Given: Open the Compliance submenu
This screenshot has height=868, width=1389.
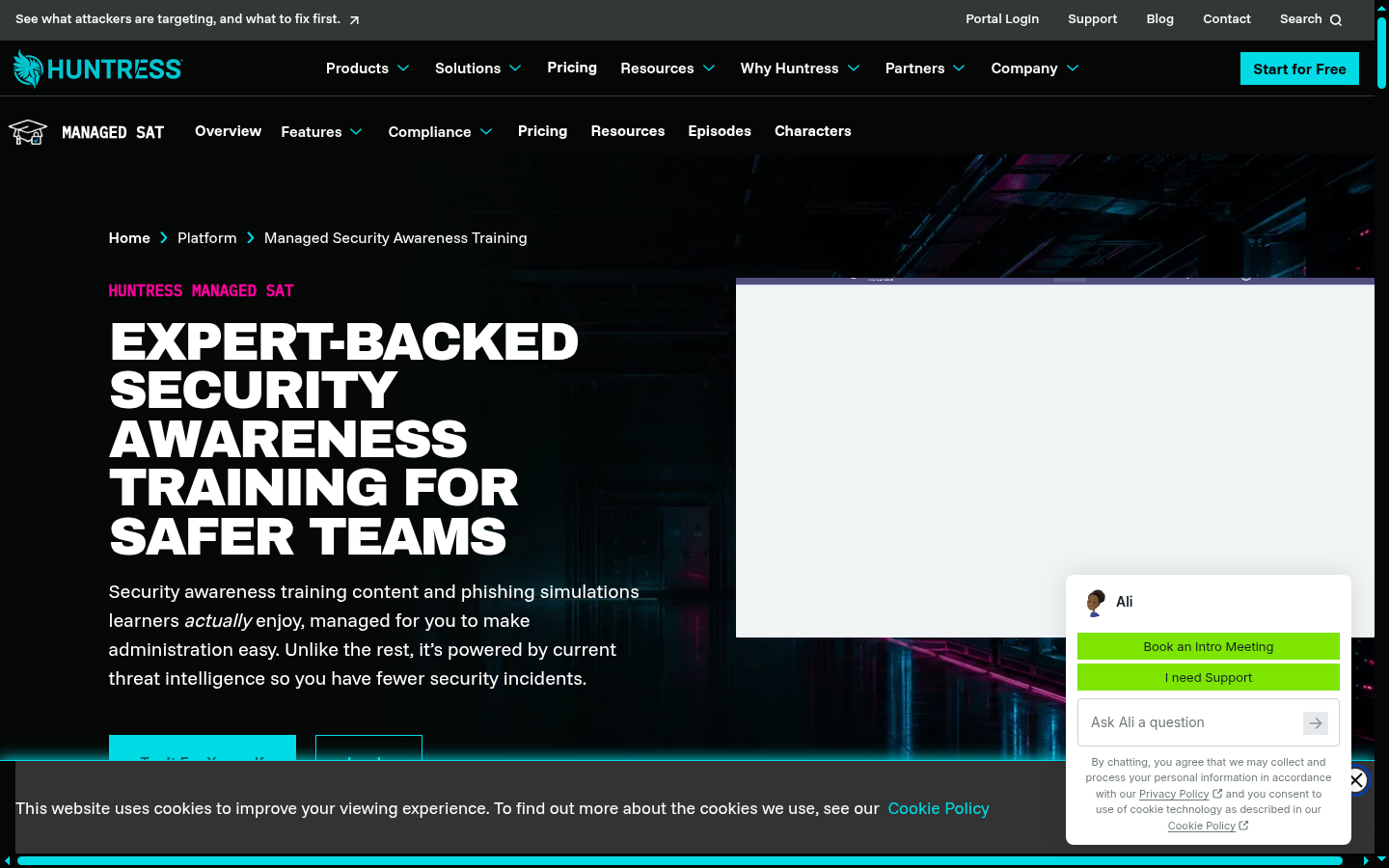Looking at the screenshot, I should coord(440,132).
